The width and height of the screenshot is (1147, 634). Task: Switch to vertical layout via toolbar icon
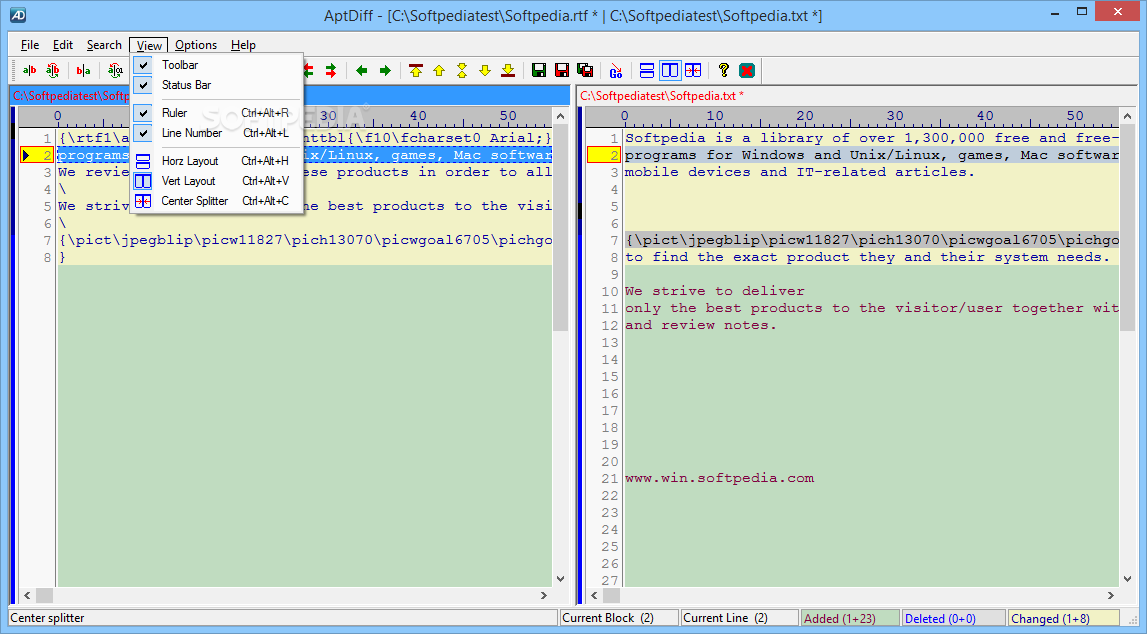tap(670, 70)
